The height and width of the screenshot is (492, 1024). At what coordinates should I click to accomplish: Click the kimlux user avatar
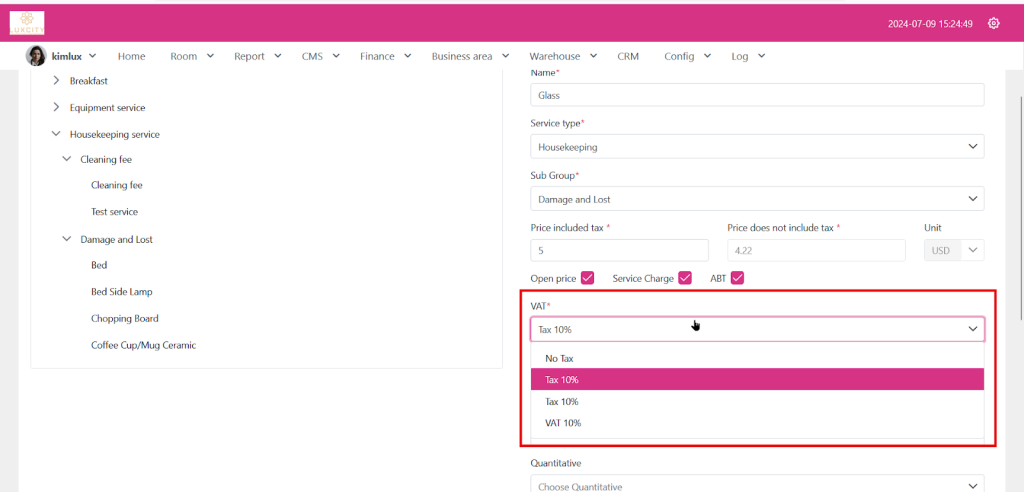click(36, 56)
